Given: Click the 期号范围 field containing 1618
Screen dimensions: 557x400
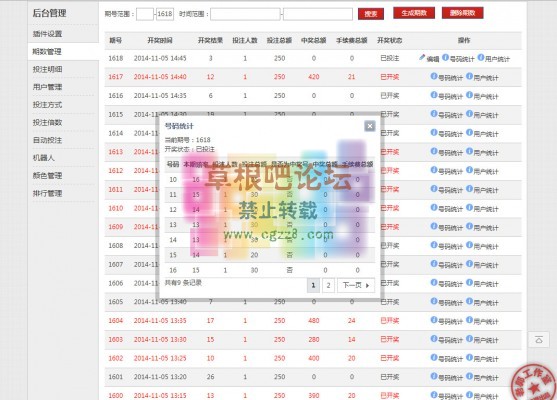Looking at the screenshot, I should [165, 14].
